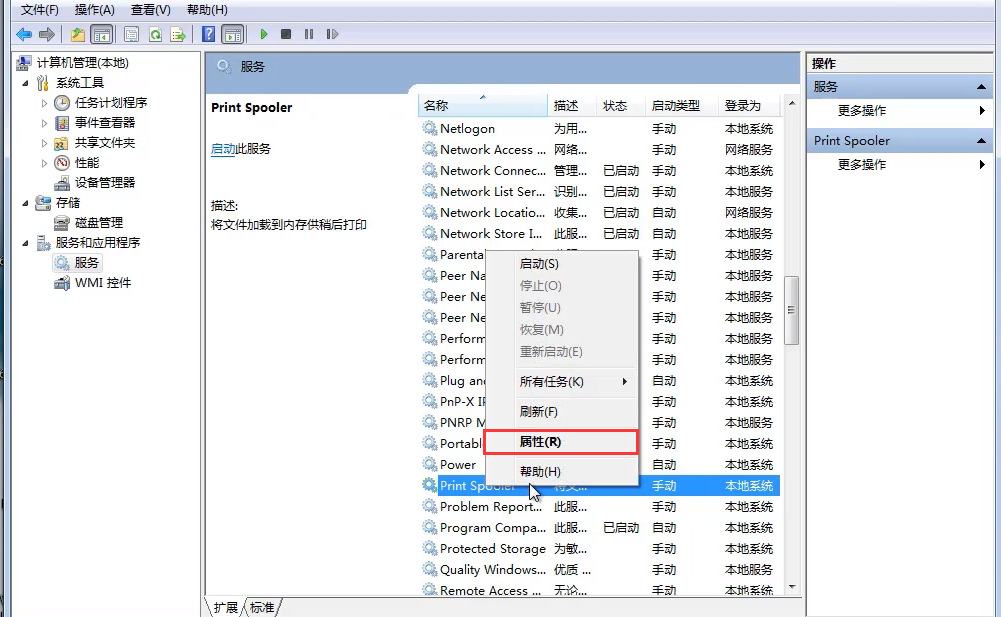Open 更多操作 submenu under 服务
This screenshot has height=617, width=1001.
899,110
